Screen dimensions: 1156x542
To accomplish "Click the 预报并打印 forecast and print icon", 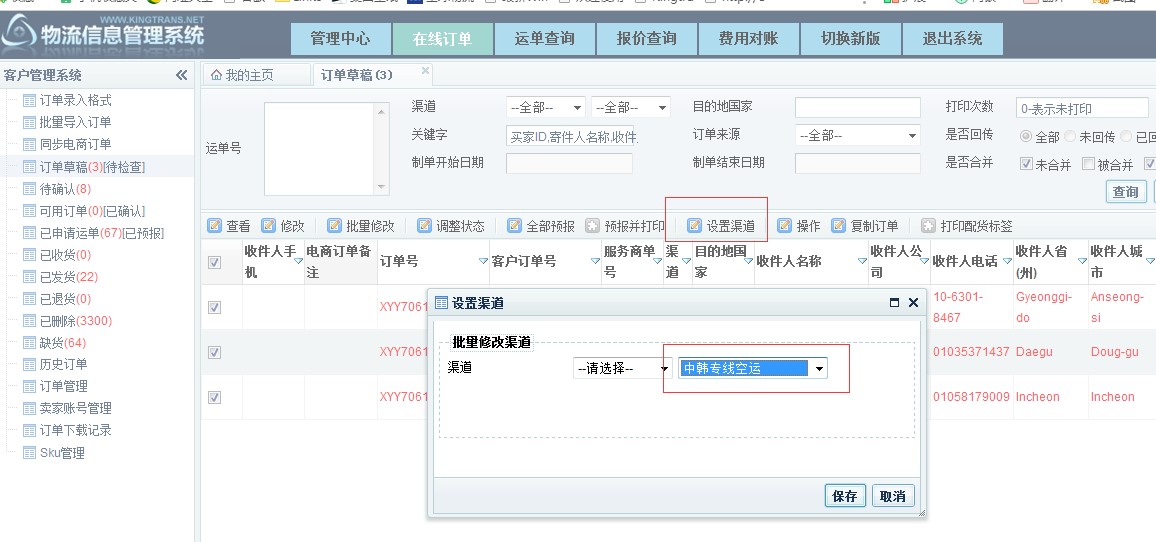I will (x=593, y=226).
